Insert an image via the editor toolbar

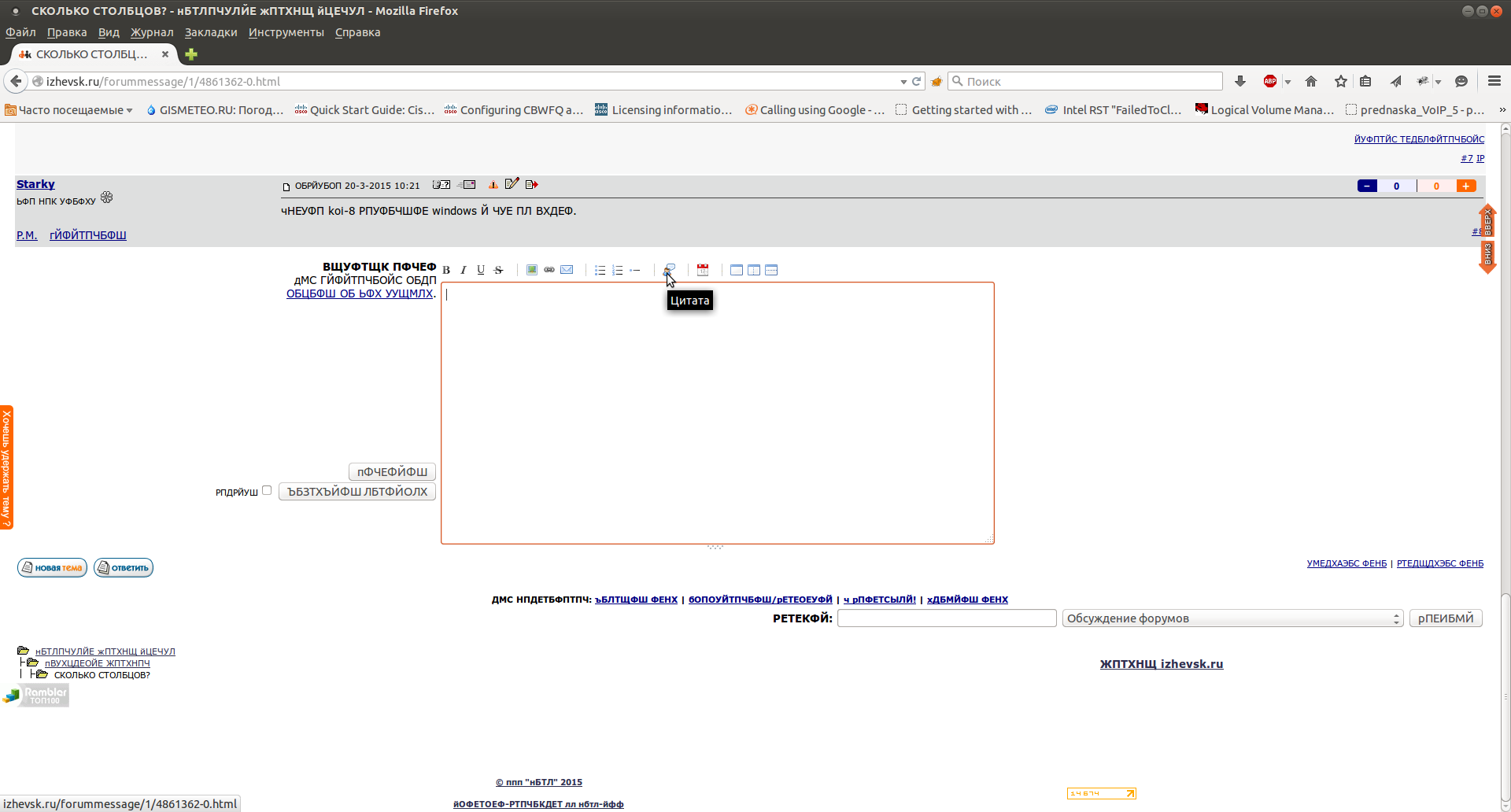coord(532,270)
